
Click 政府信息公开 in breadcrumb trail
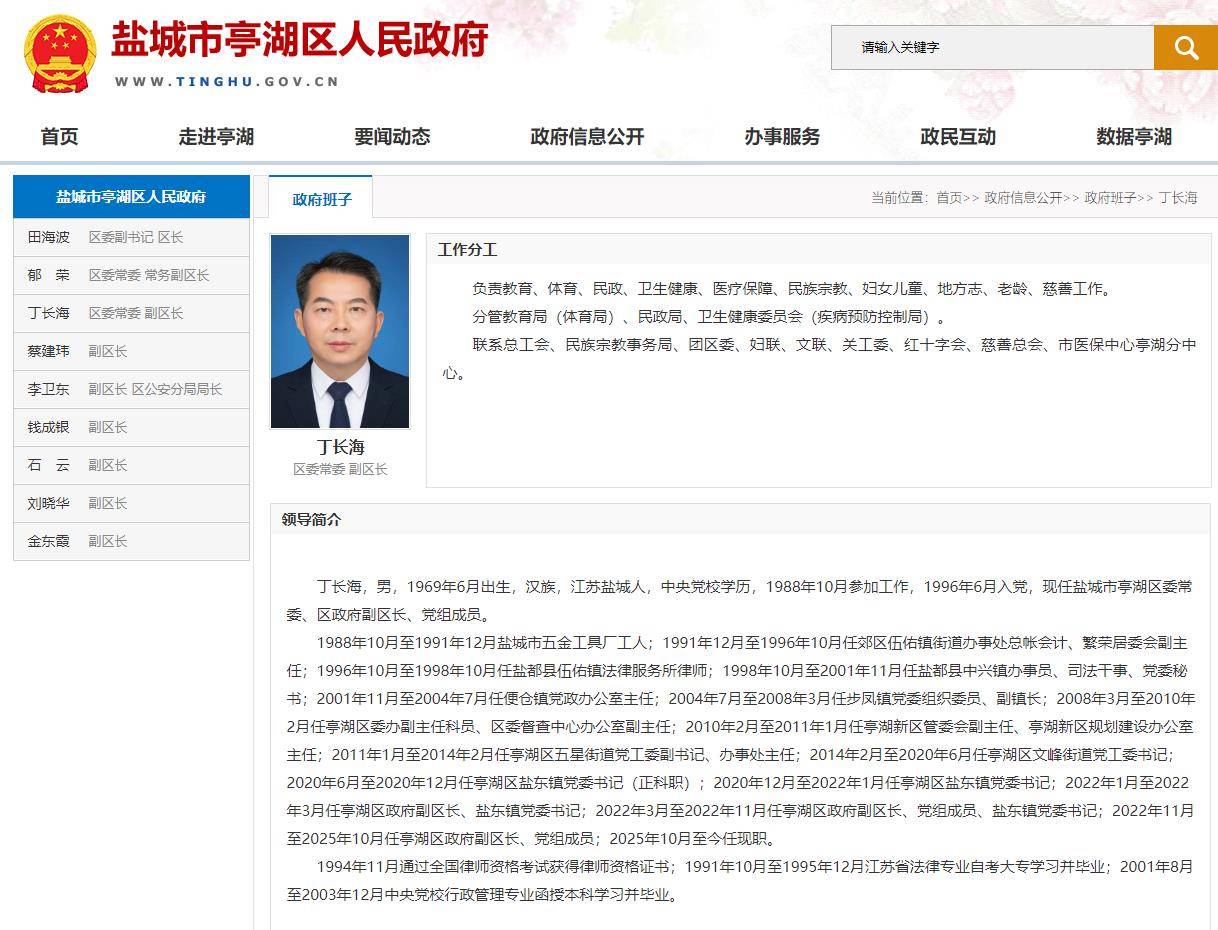[1023, 198]
